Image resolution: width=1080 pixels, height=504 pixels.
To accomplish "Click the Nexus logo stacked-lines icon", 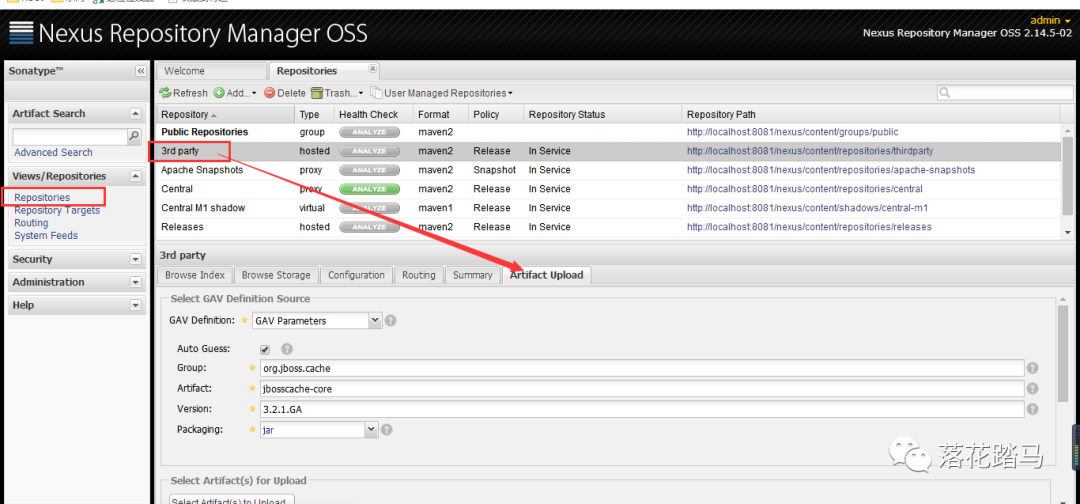I will 21,33.
